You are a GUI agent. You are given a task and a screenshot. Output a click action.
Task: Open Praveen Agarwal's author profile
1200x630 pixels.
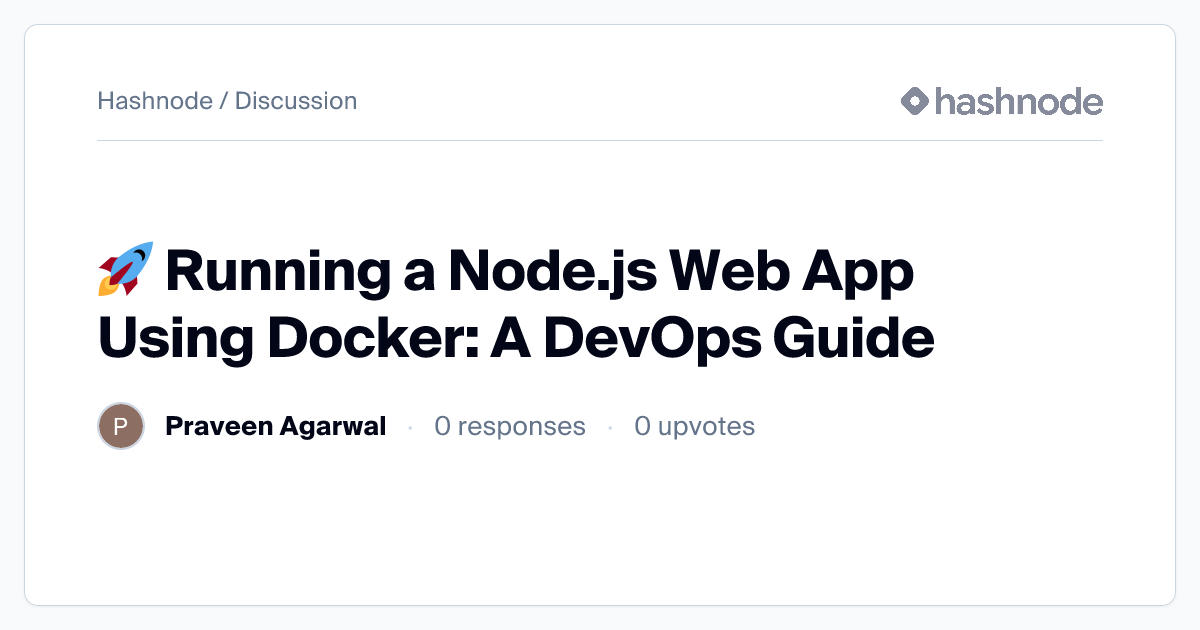click(275, 427)
